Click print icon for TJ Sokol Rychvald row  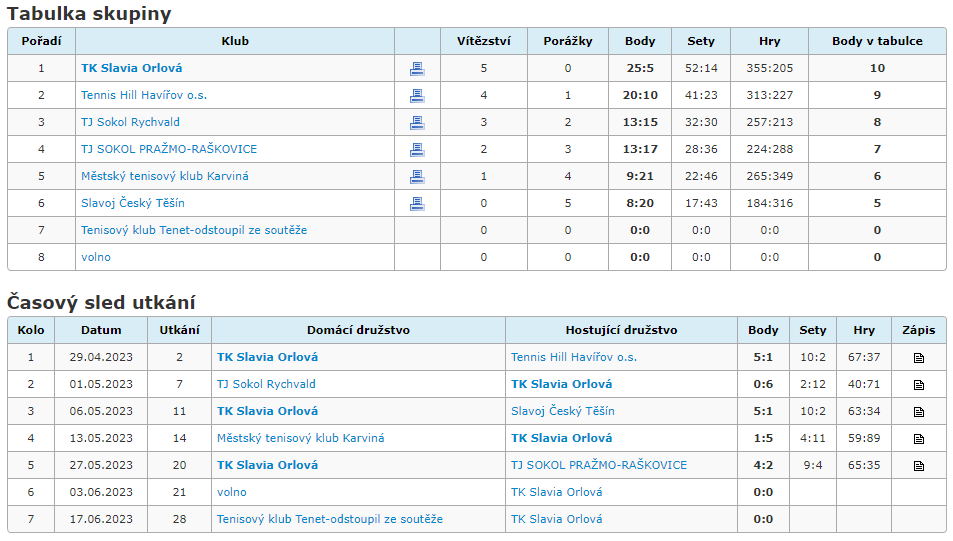point(417,123)
